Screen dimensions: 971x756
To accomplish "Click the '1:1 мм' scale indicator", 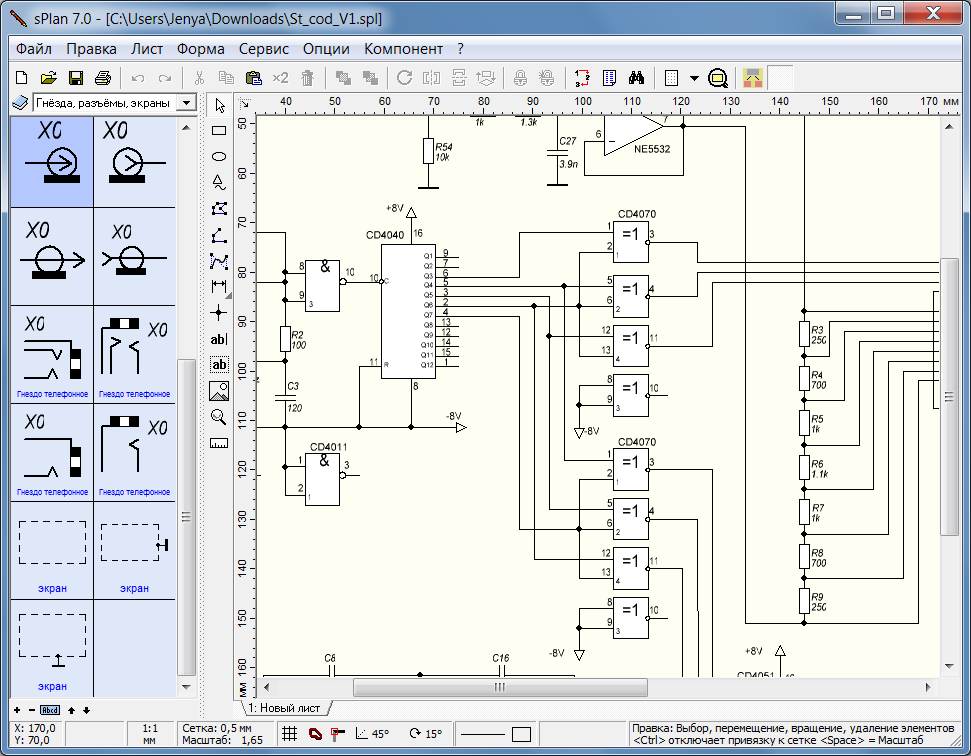I will coord(149,734).
